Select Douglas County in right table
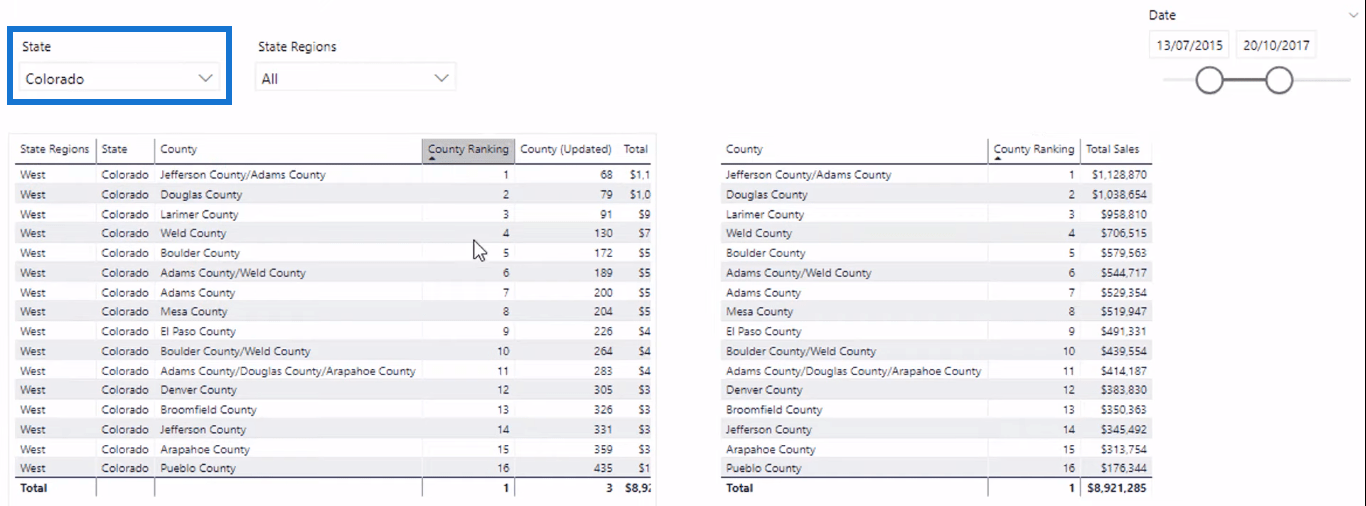Screen dimensions: 1366x506 tap(766, 195)
